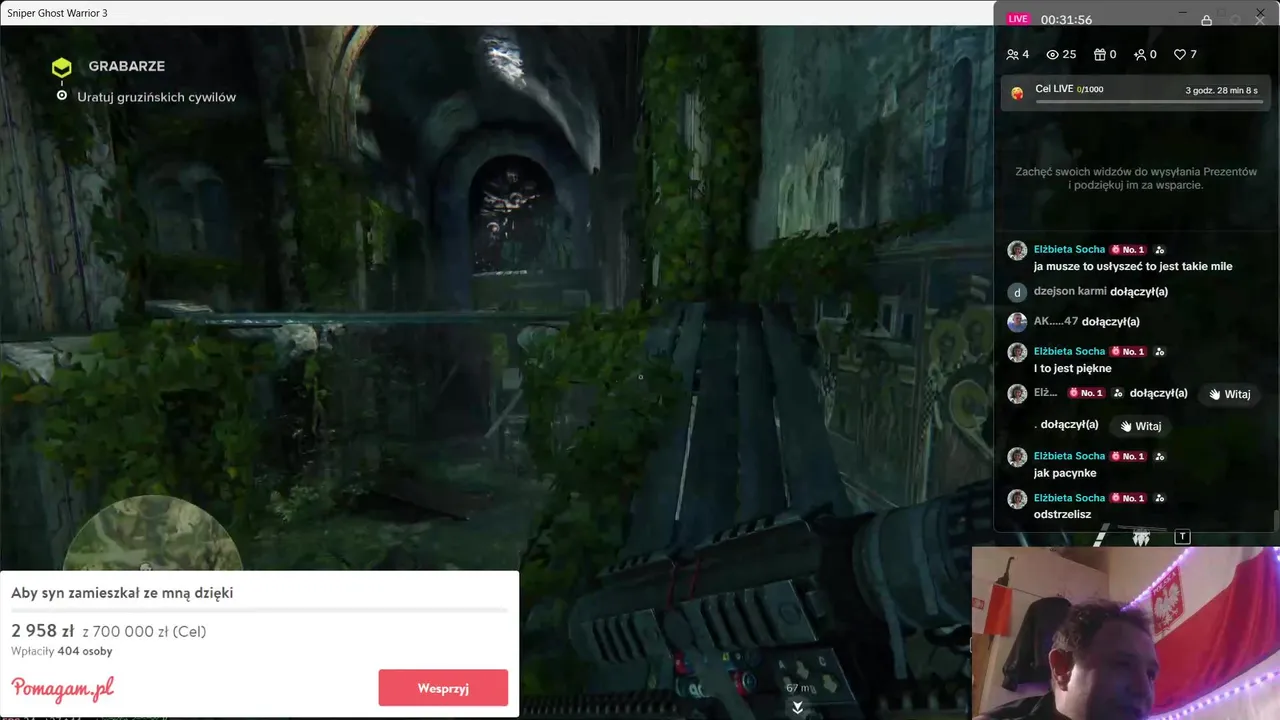Viewport: 1280px width, 720px height.
Task: Click the AK.....47 username
Action: pyautogui.click(x=1056, y=321)
